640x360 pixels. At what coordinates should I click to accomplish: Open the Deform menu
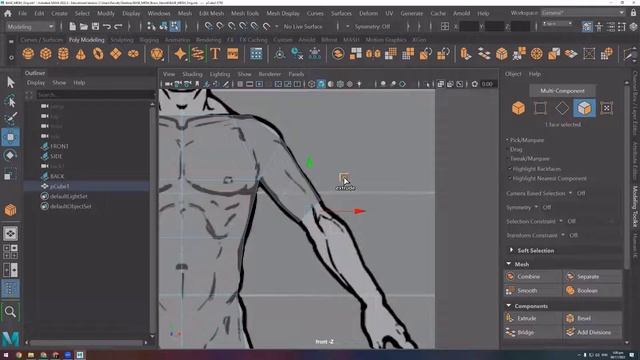(x=368, y=13)
